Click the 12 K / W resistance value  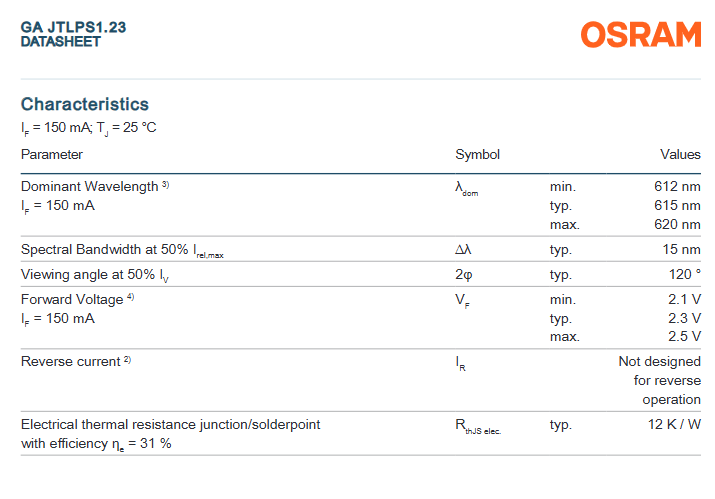(x=674, y=425)
